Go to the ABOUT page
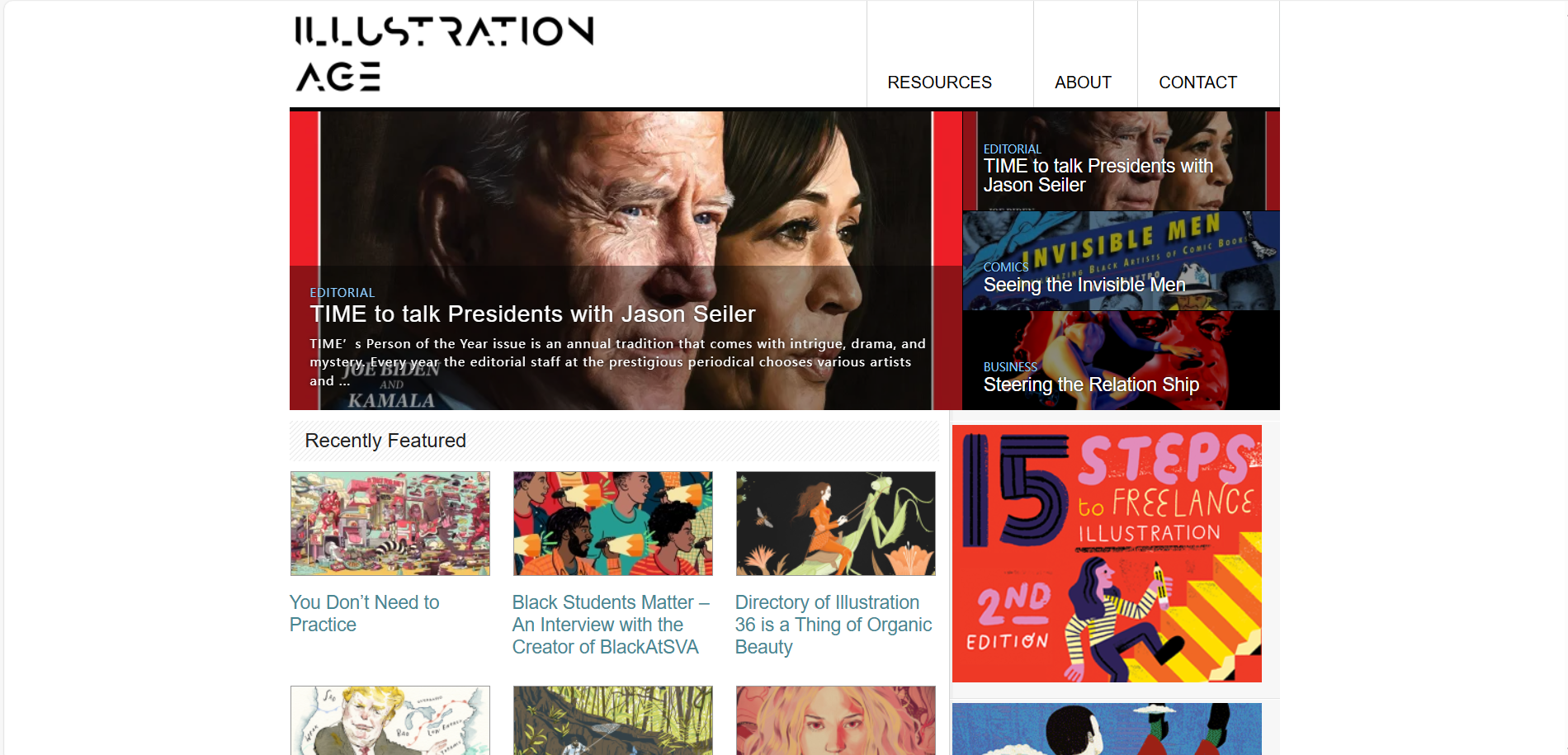 1083,83
